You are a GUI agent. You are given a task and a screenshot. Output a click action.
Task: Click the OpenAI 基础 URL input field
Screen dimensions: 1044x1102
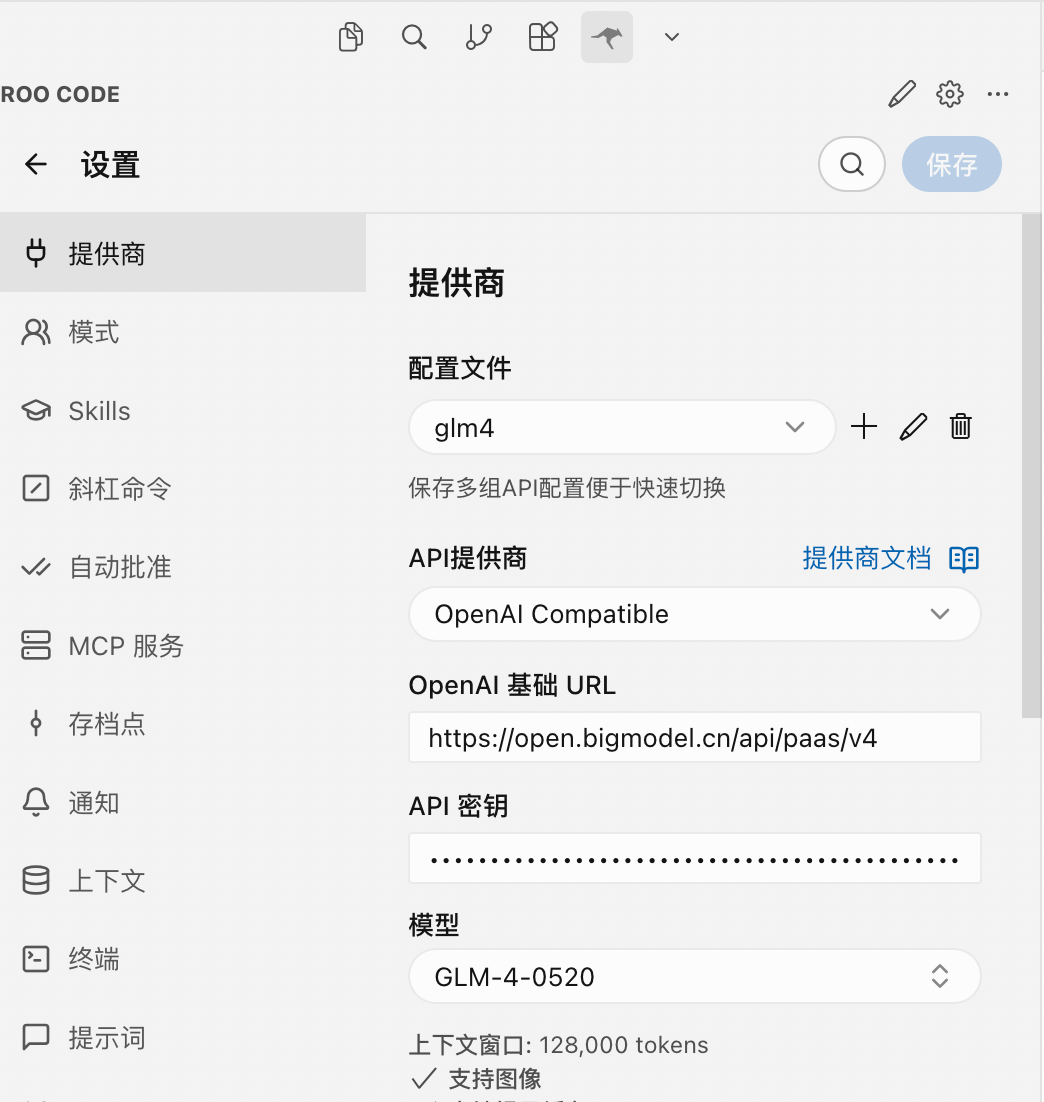click(695, 737)
